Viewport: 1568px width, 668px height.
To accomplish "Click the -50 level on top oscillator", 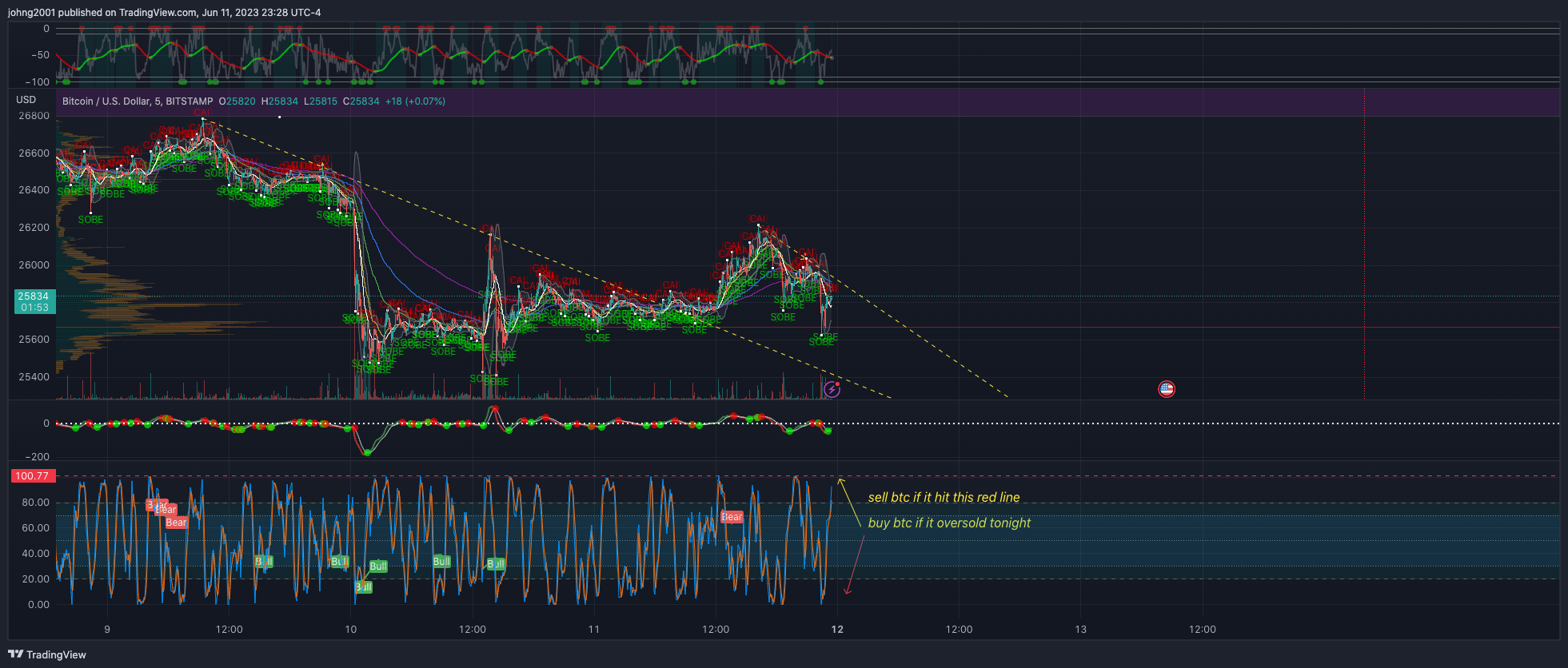I will (40, 55).
